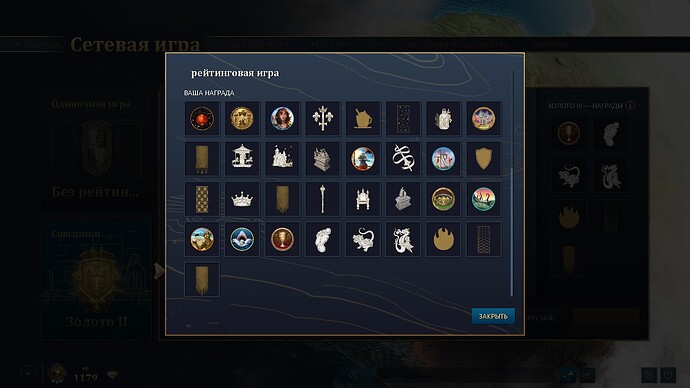
Task: Pick the shark avatar reward
Action: (x=242, y=240)
